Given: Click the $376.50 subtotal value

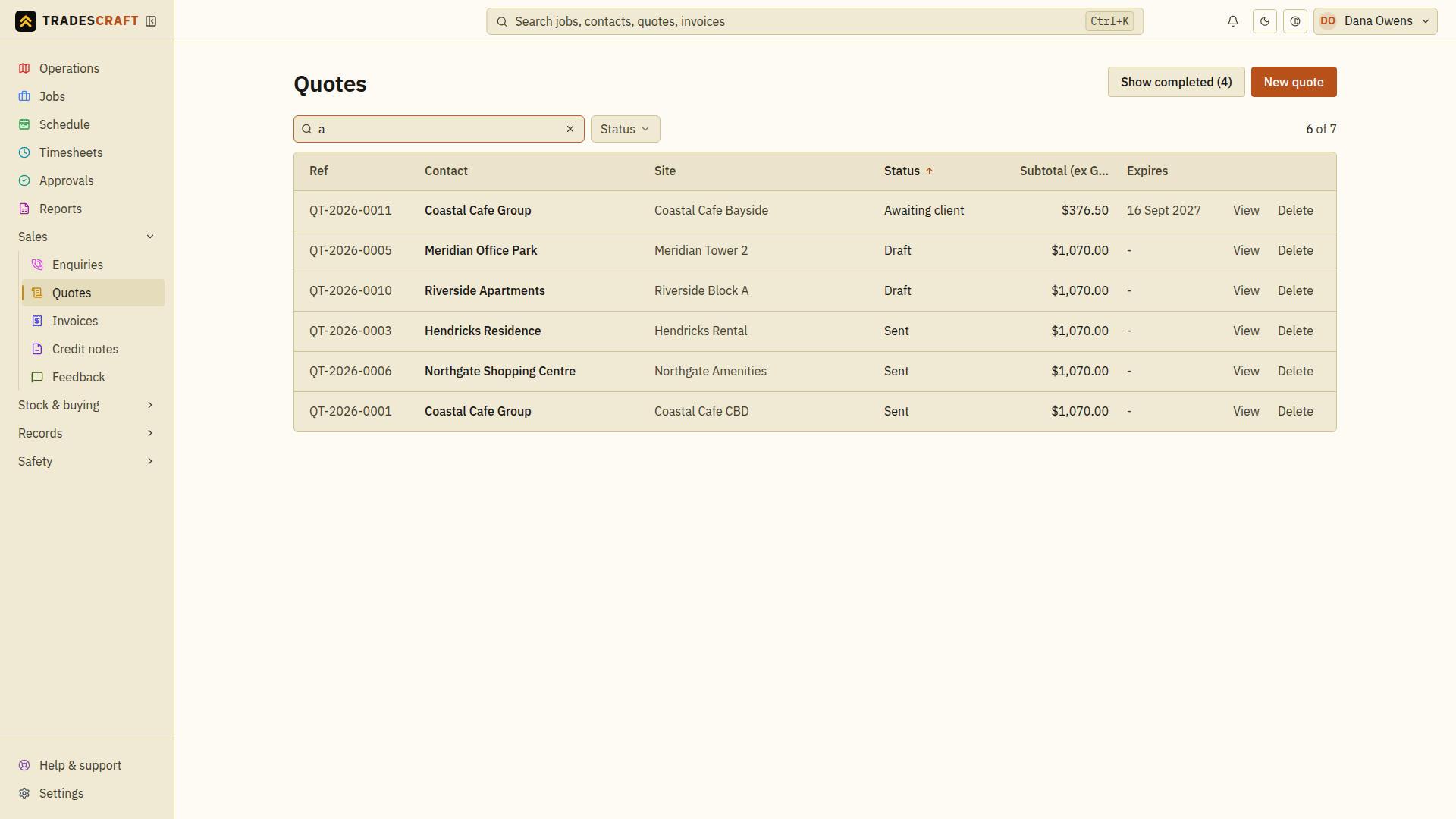Looking at the screenshot, I should [x=1085, y=210].
